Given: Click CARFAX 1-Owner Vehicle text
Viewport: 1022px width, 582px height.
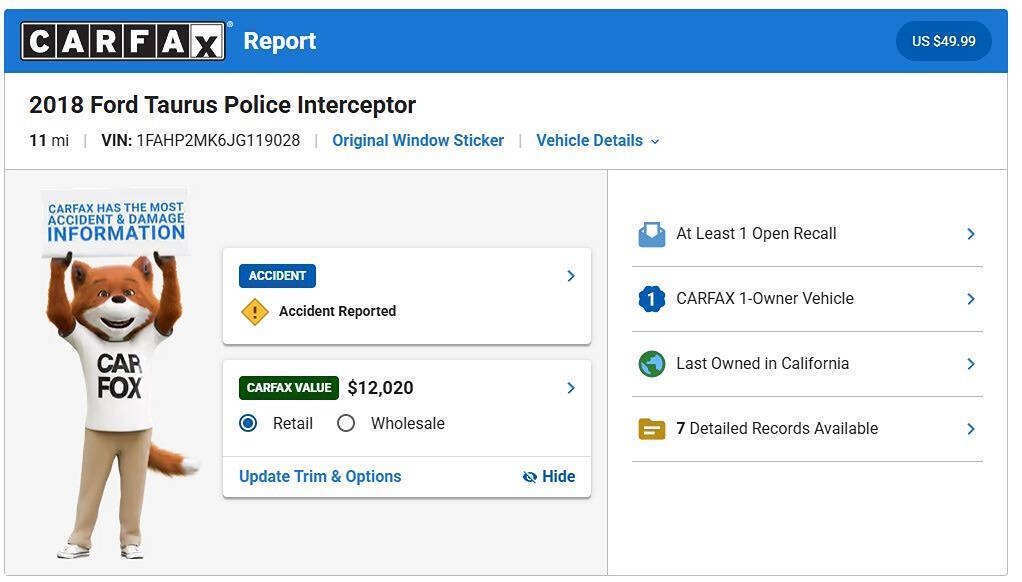Looking at the screenshot, I should [x=765, y=299].
